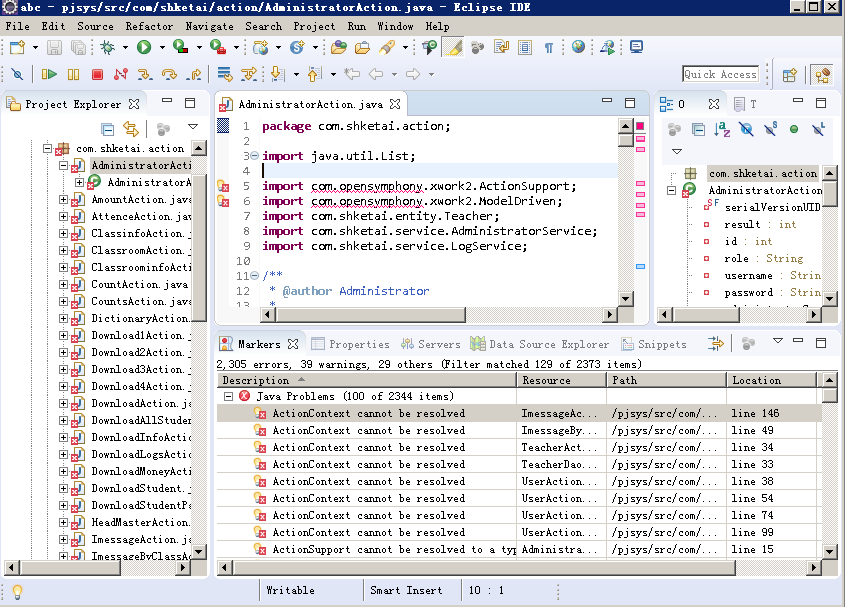Select the first ActionContext error row
This screenshot has height=607, width=845.
[519, 413]
